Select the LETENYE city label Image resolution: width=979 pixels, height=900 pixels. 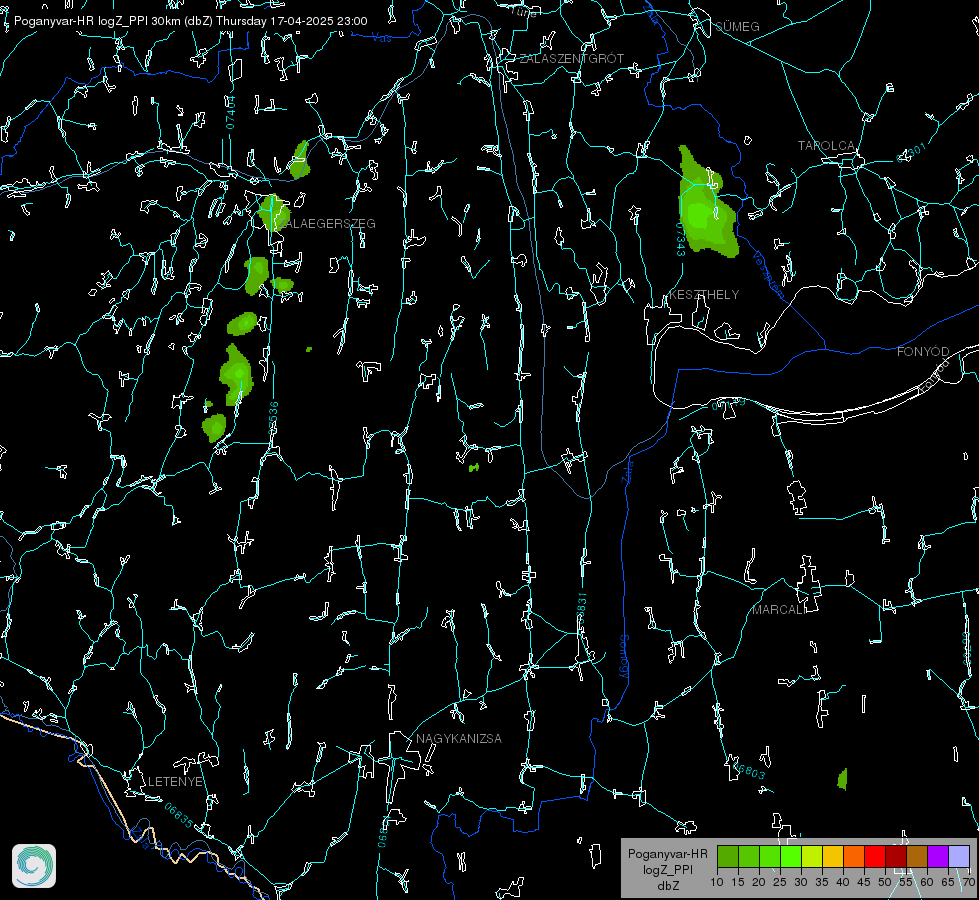175,782
